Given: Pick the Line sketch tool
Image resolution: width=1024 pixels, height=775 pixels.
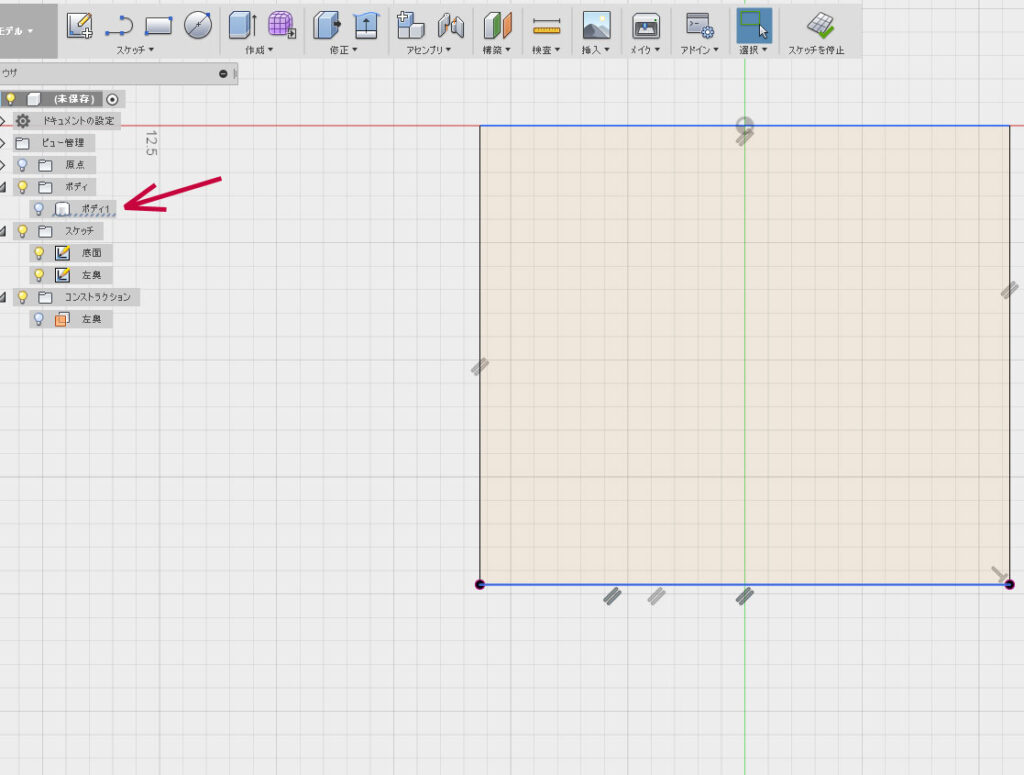Looking at the screenshot, I should coord(119,25).
